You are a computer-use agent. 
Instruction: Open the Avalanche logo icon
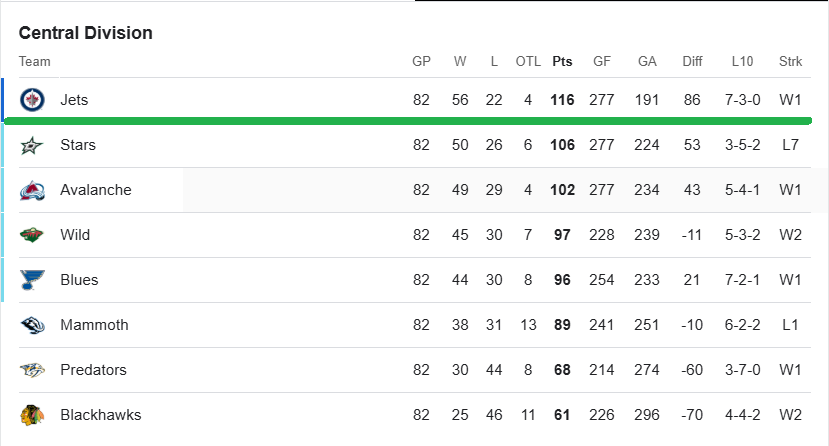(32, 190)
